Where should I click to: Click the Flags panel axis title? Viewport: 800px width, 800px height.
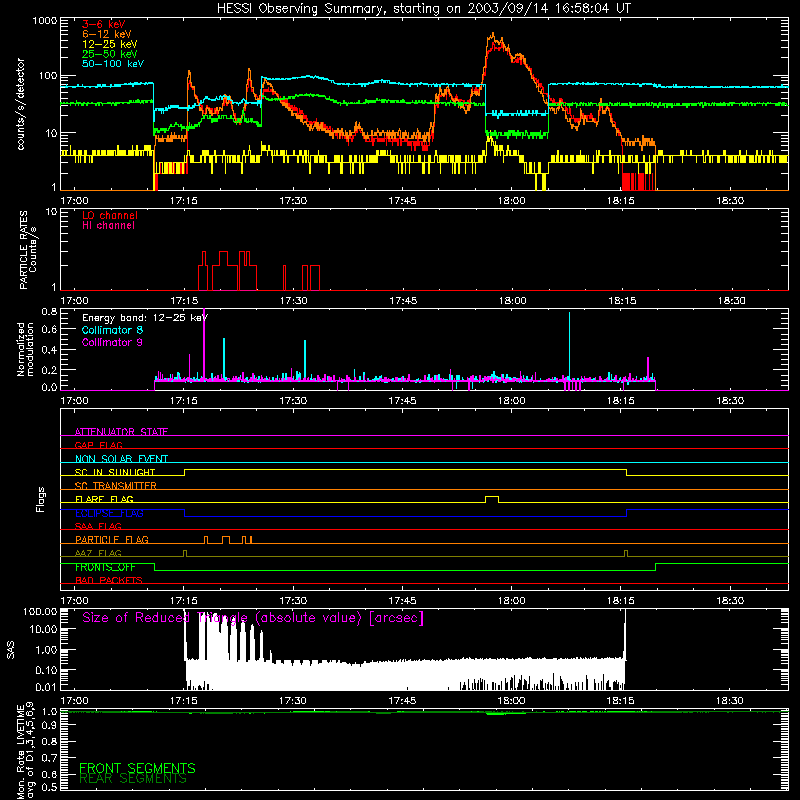41,499
